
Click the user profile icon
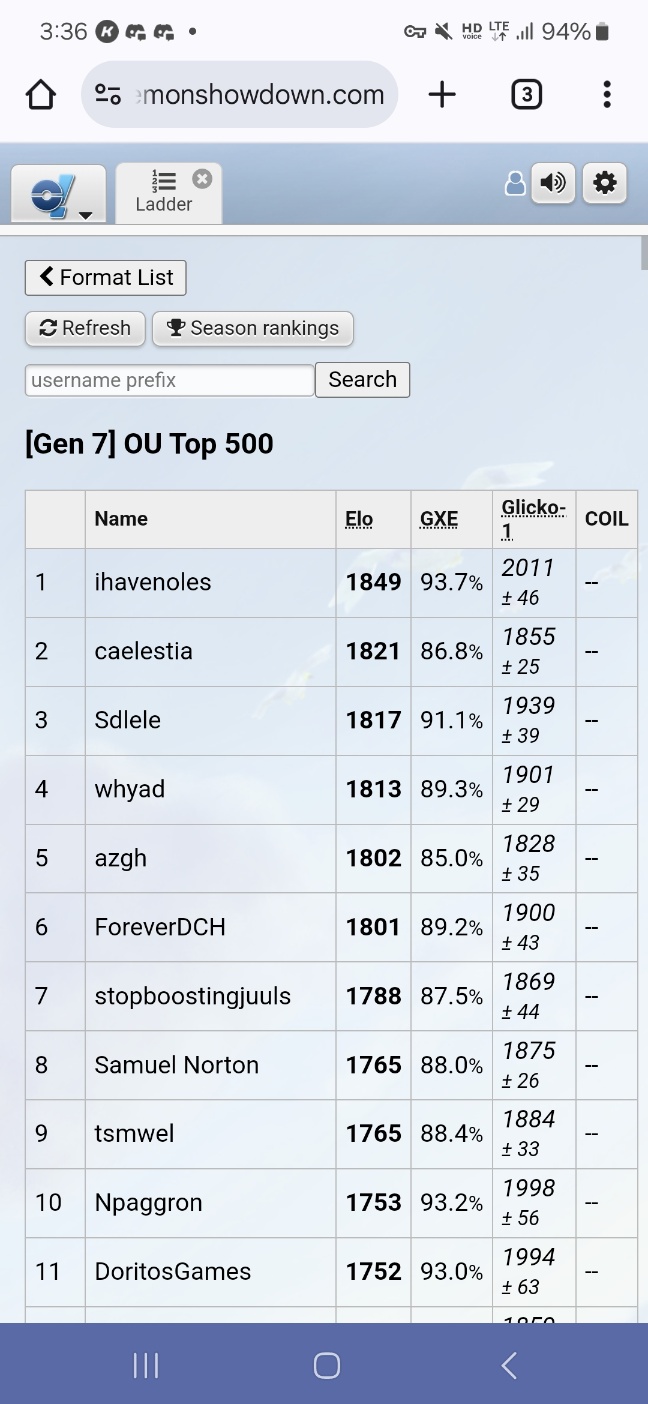515,184
